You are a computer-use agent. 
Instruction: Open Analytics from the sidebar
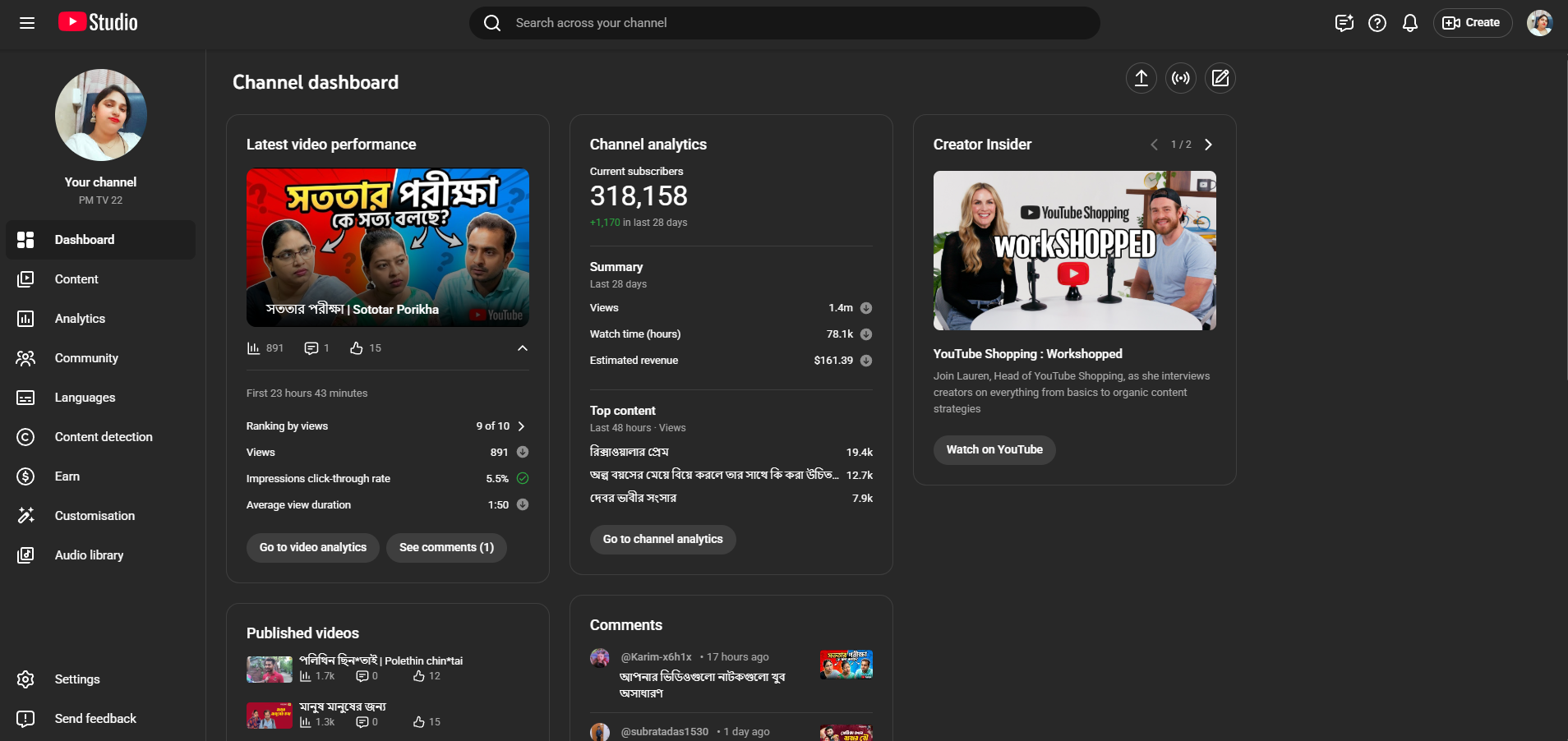[x=80, y=319]
